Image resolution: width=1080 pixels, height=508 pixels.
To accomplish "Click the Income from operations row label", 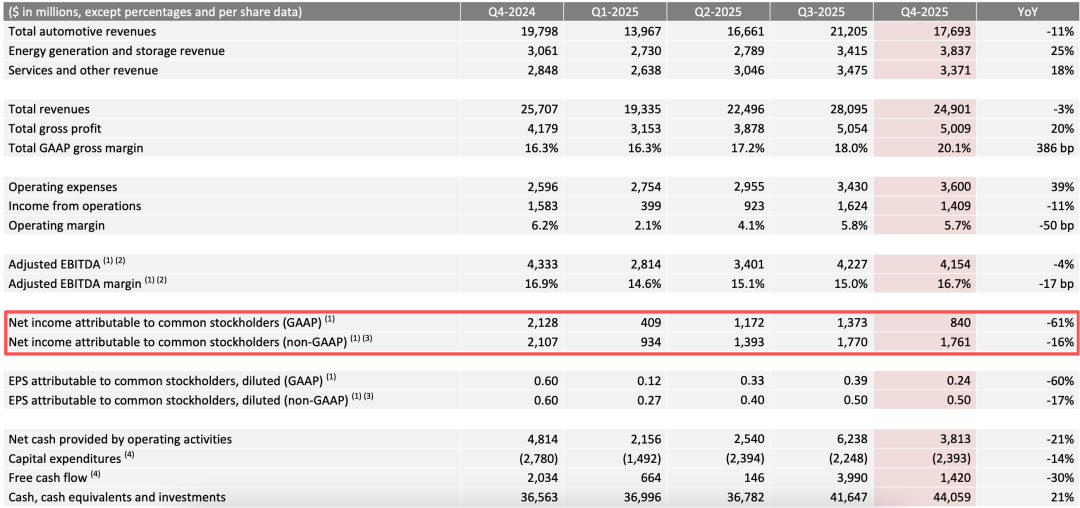I will point(74,206).
